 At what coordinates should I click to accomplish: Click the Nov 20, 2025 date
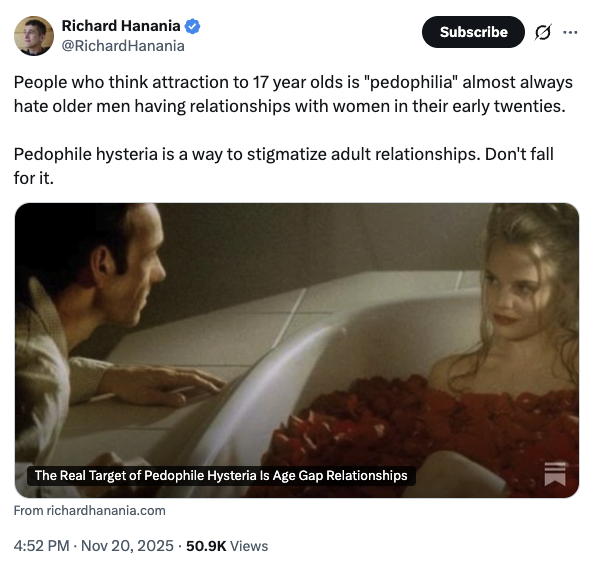pos(127,546)
